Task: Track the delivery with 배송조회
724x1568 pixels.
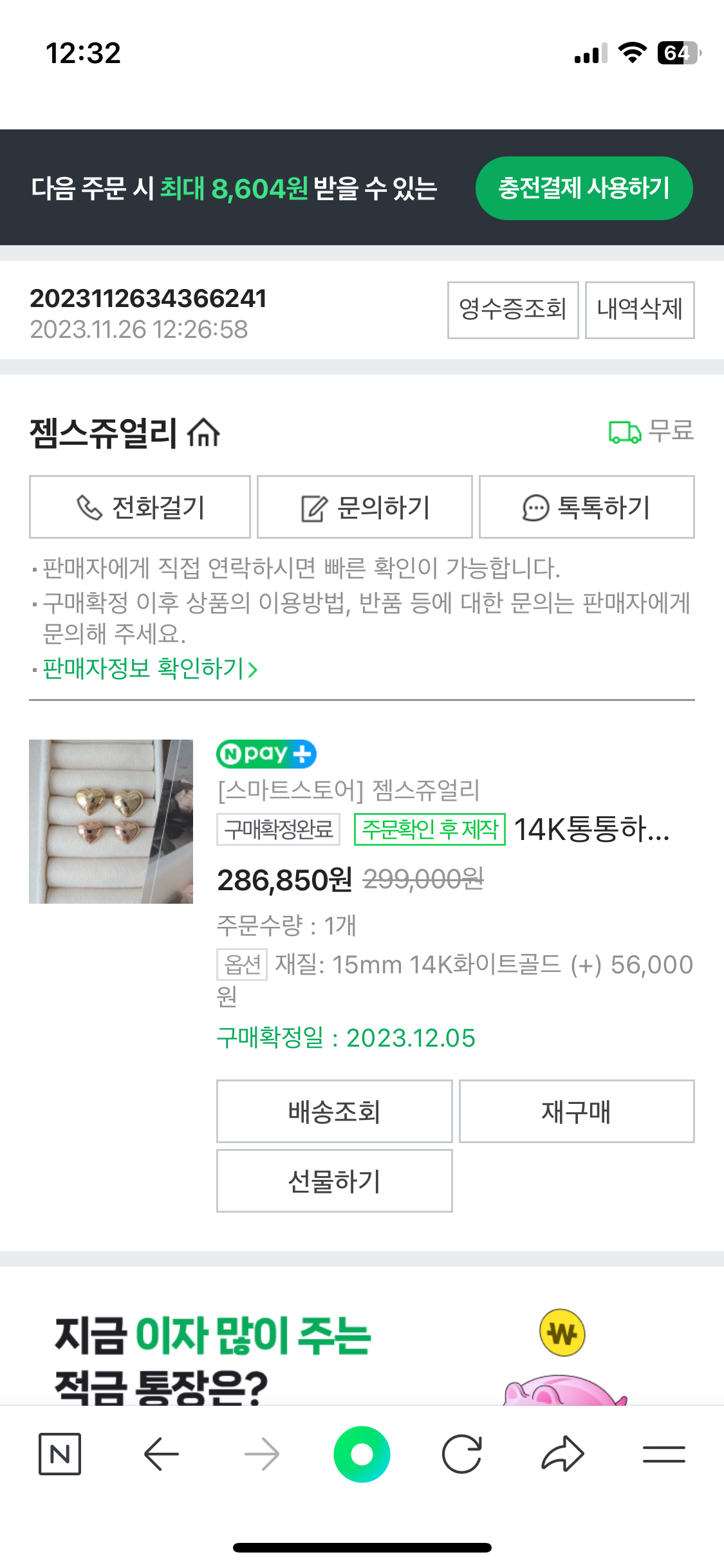Action: tap(334, 1111)
